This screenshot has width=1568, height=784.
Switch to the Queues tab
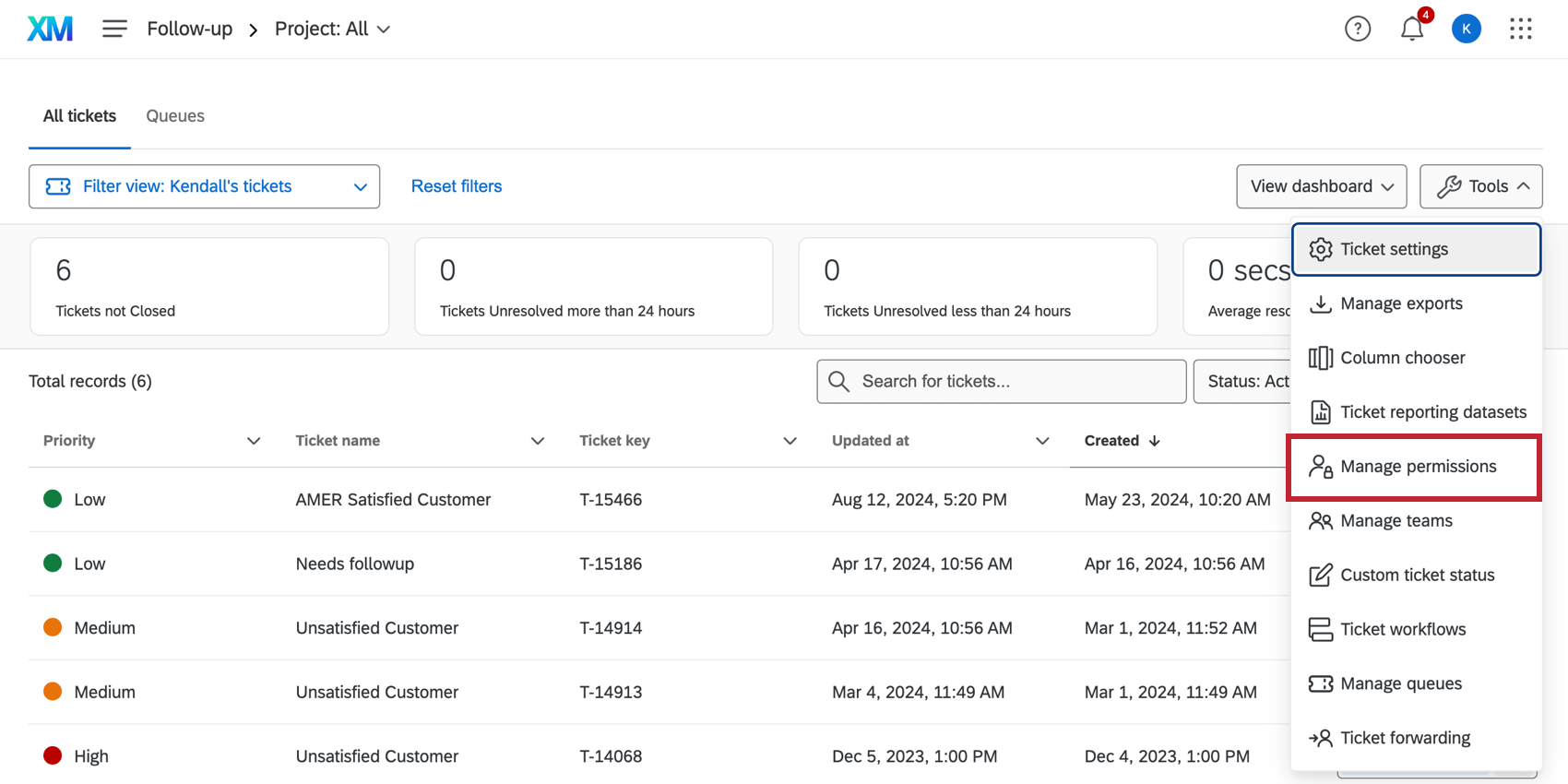pyautogui.click(x=175, y=116)
